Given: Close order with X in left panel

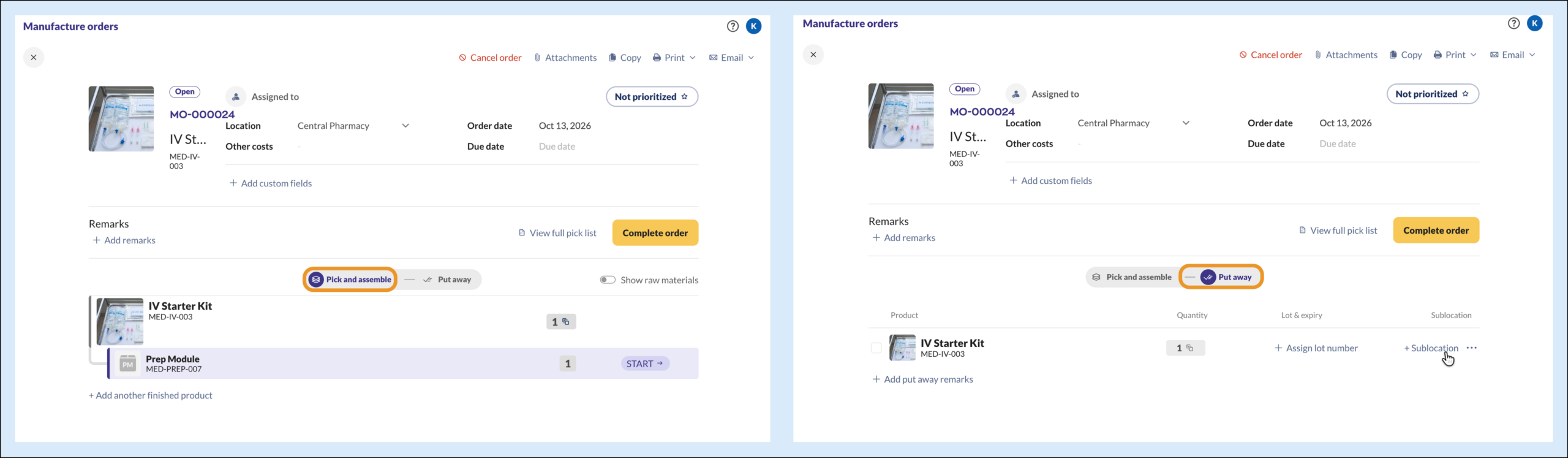Looking at the screenshot, I should (34, 58).
